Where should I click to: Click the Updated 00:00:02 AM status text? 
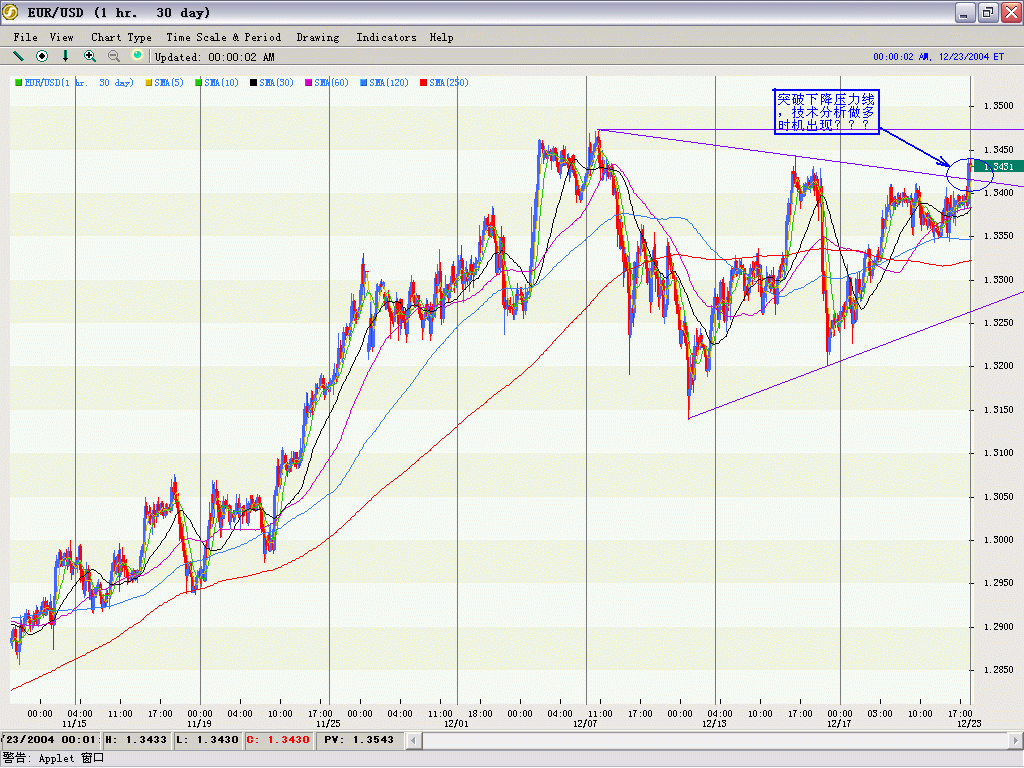tap(214, 57)
